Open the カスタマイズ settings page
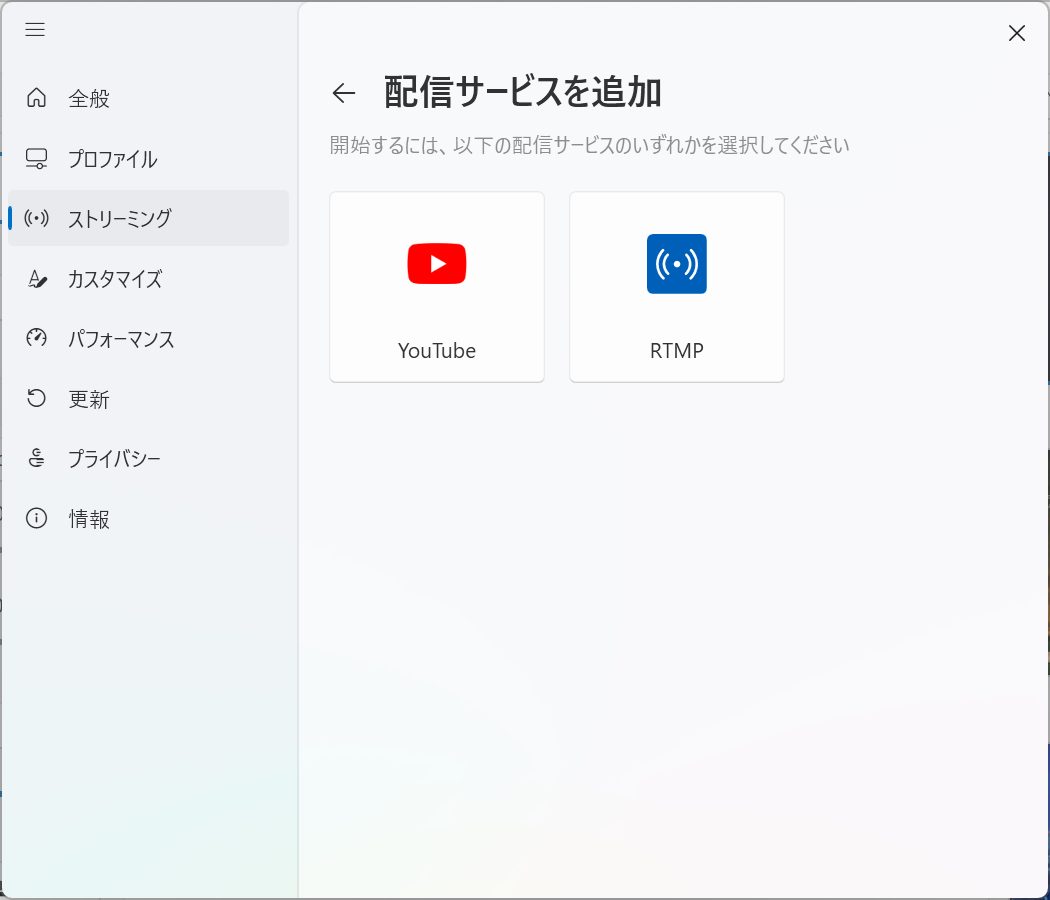Image resolution: width=1050 pixels, height=900 pixels. tap(148, 279)
